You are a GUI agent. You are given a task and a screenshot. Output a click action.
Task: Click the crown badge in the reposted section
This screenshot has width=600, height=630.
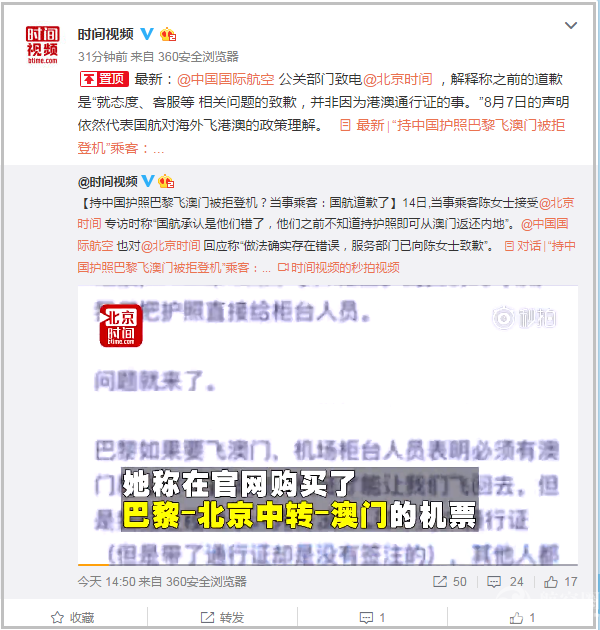coord(166,182)
